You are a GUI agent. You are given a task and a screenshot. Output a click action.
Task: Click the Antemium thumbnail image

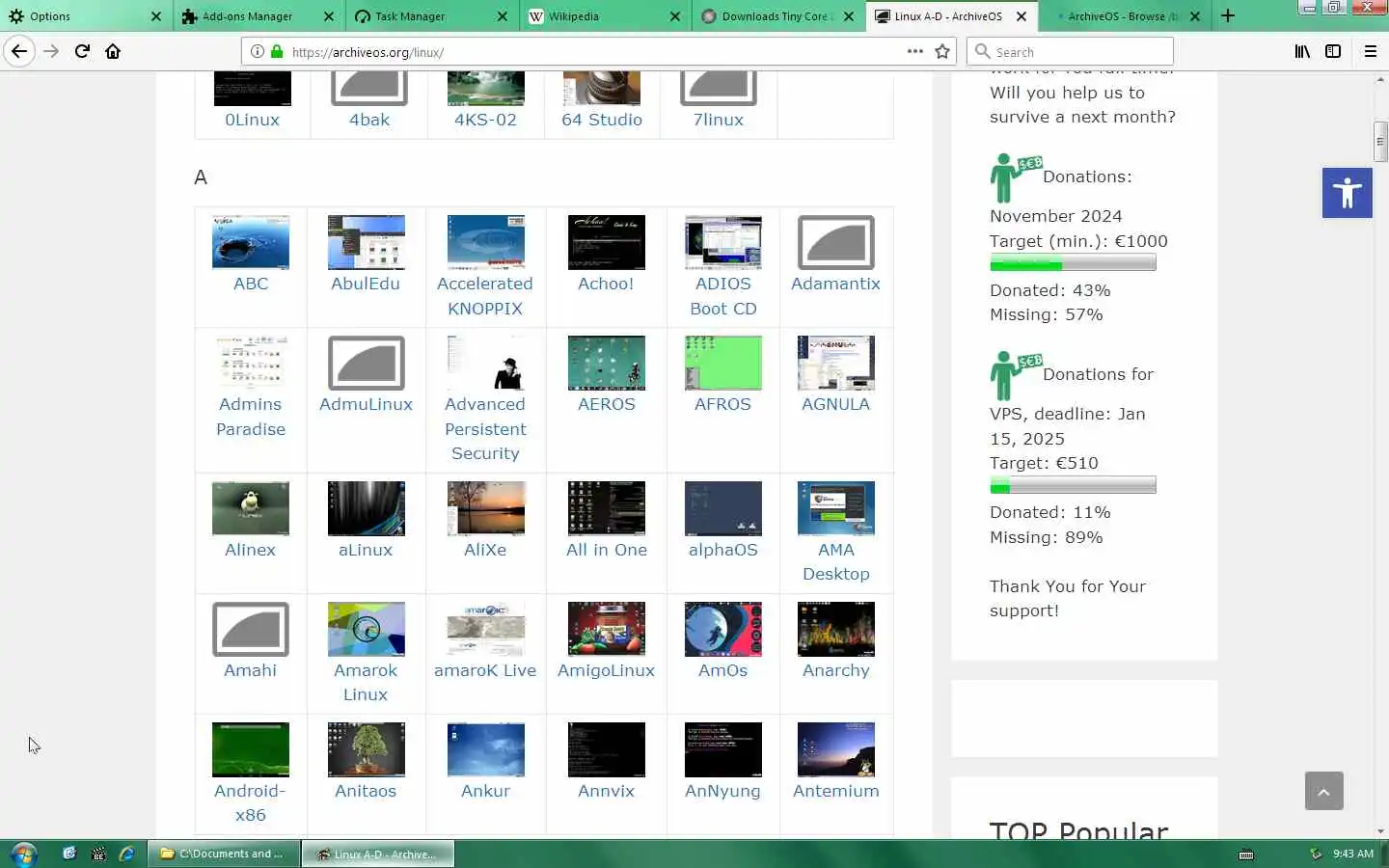click(x=835, y=749)
